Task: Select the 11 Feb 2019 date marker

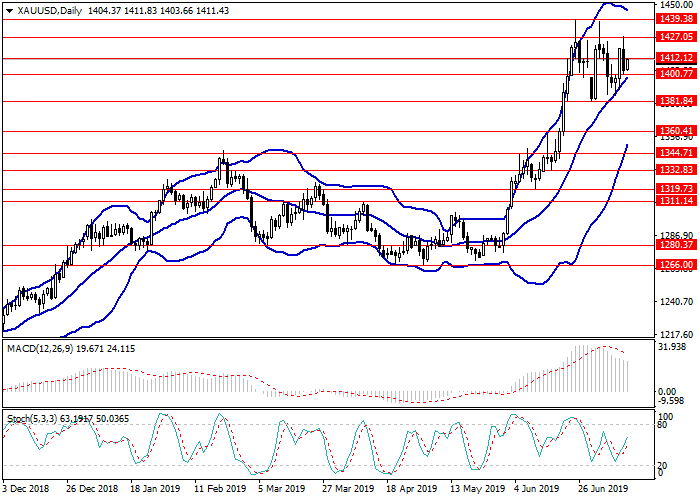Action: click(218, 490)
